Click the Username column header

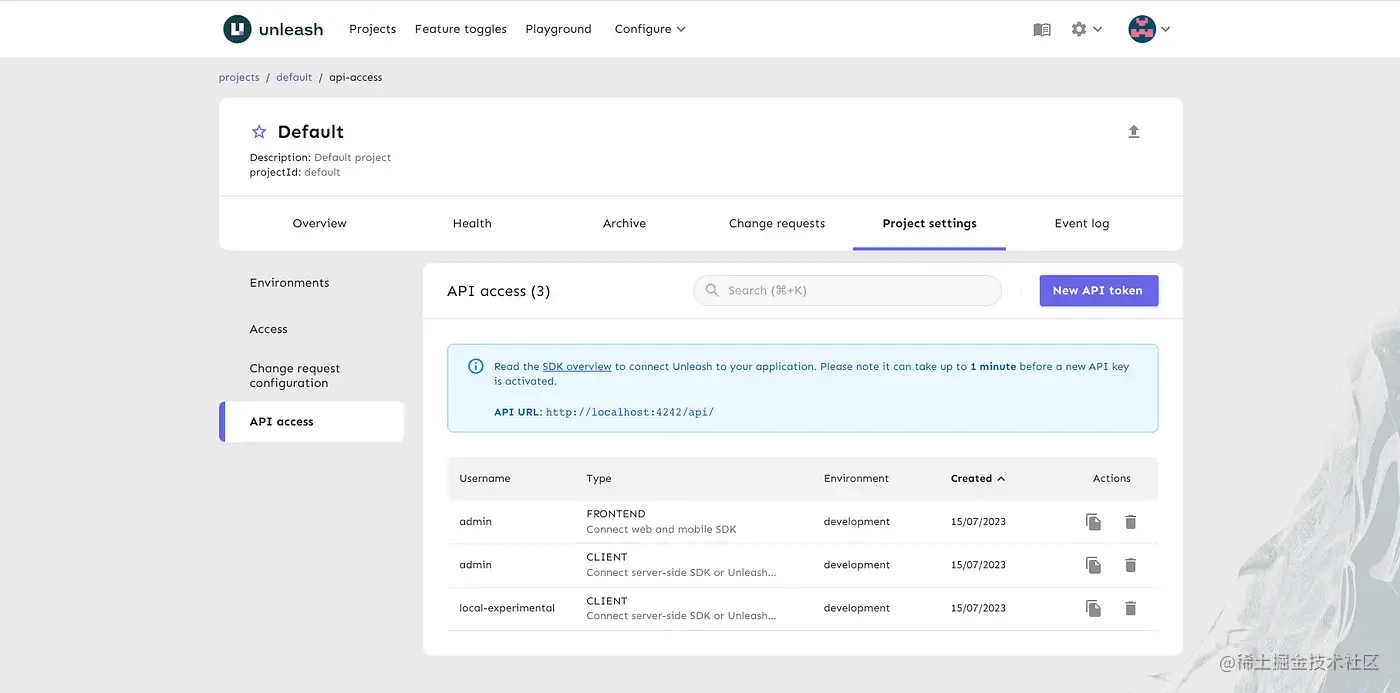click(x=485, y=479)
